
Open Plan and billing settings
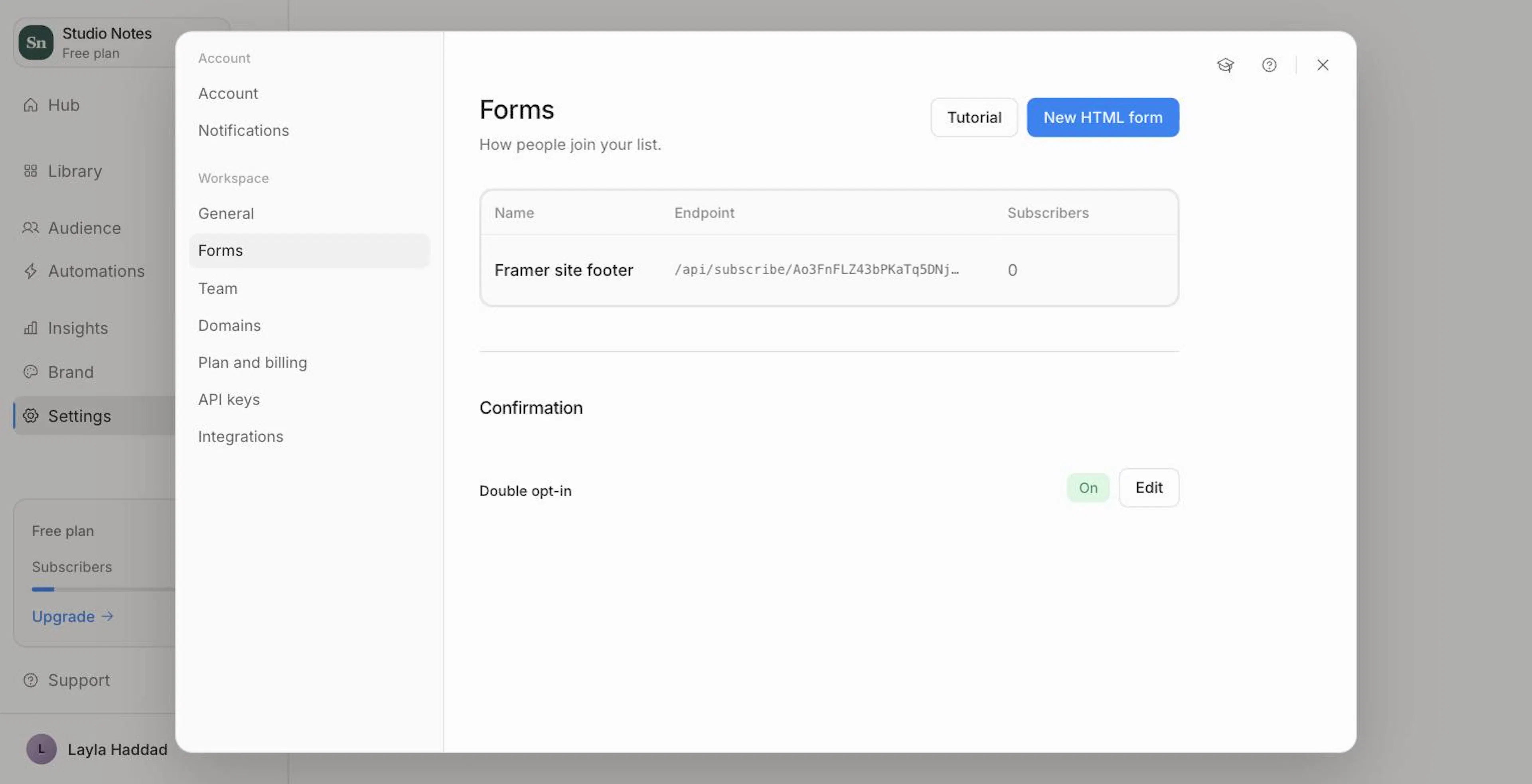[309, 362]
